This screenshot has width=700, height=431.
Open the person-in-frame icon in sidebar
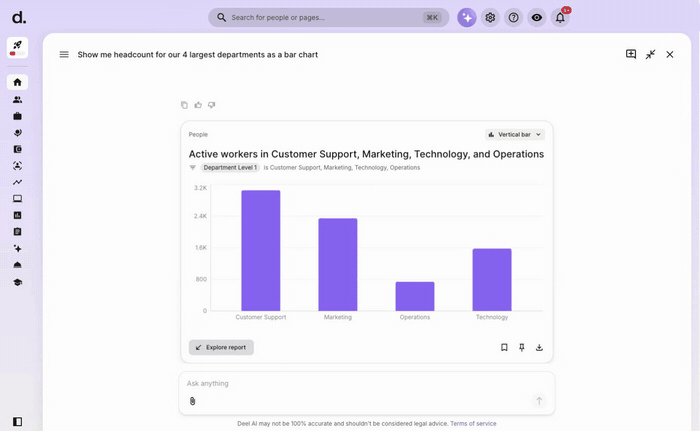point(17,166)
